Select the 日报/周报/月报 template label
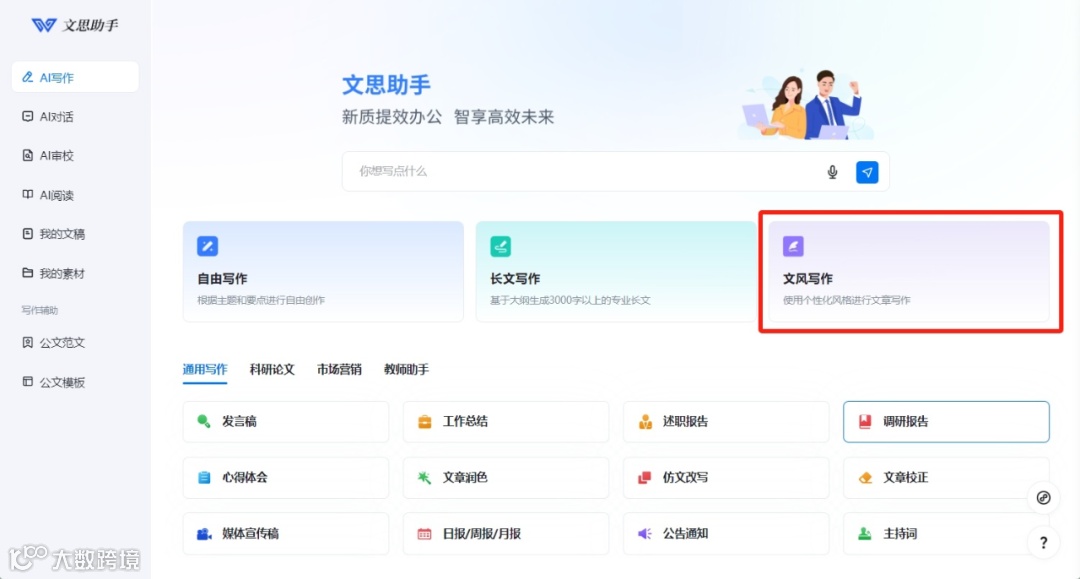This screenshot has width=1080, height=579. point(481,534)
